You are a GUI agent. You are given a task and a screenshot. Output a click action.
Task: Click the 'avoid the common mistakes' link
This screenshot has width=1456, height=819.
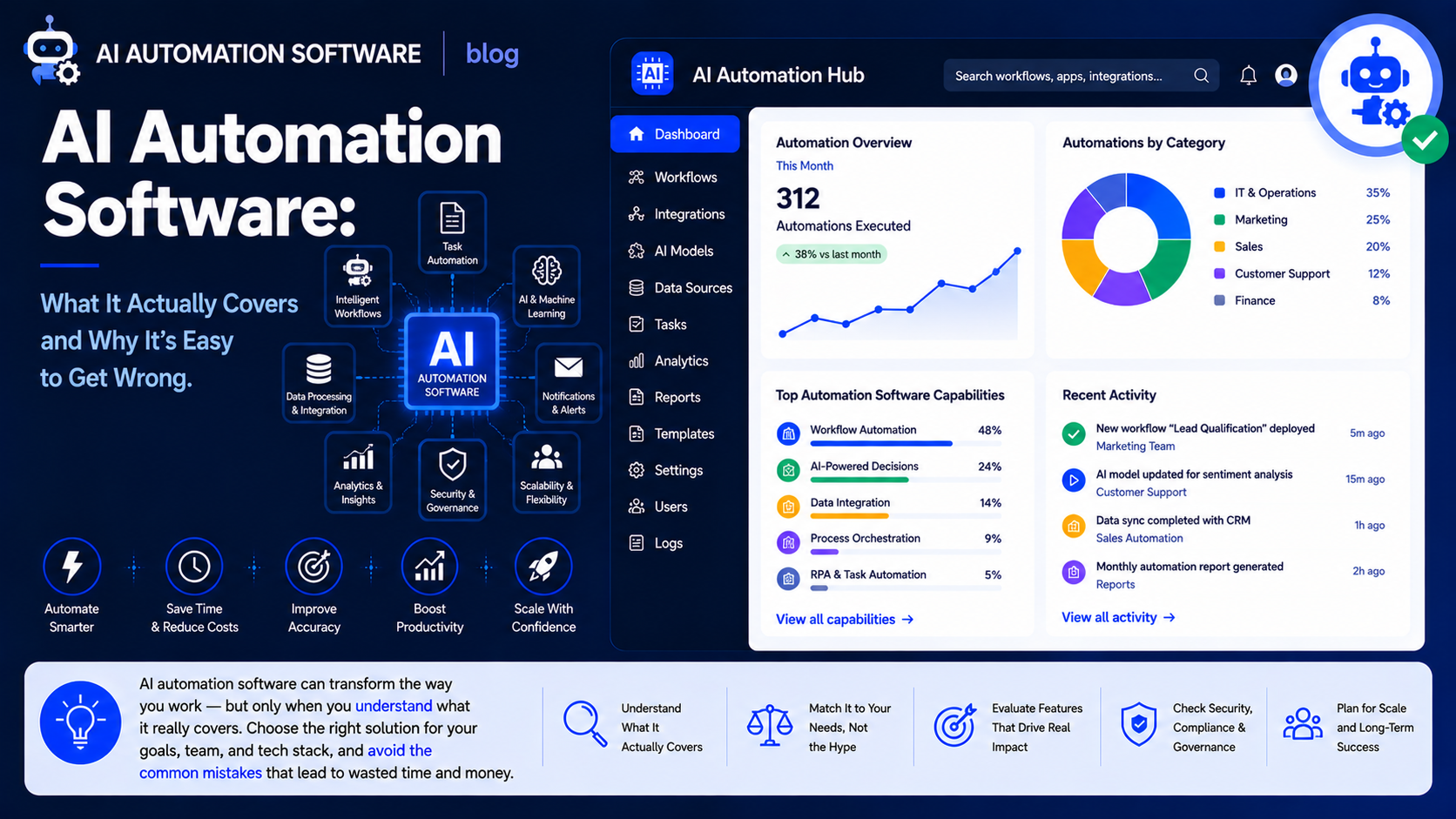coord(286,762)
